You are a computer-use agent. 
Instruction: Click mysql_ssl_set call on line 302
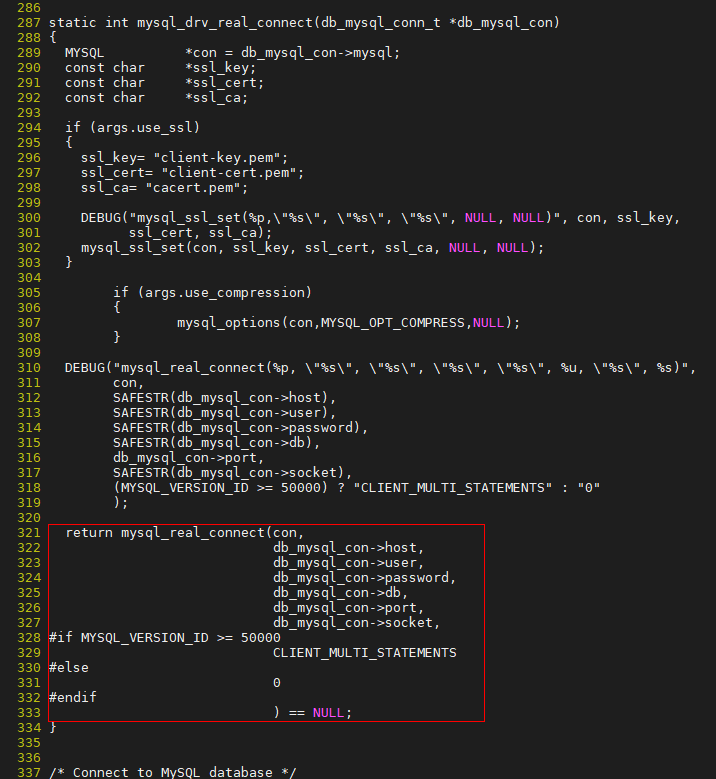point(313,248)
